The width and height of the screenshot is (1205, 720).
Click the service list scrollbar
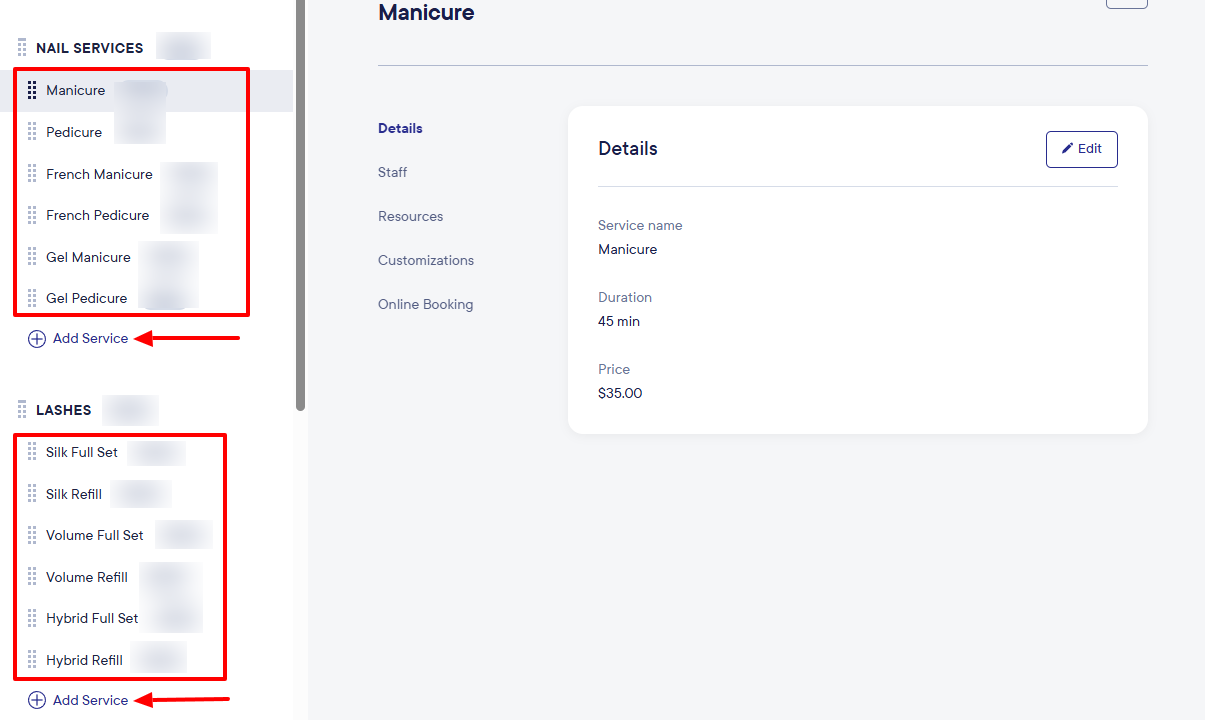[x=300, y=200]
